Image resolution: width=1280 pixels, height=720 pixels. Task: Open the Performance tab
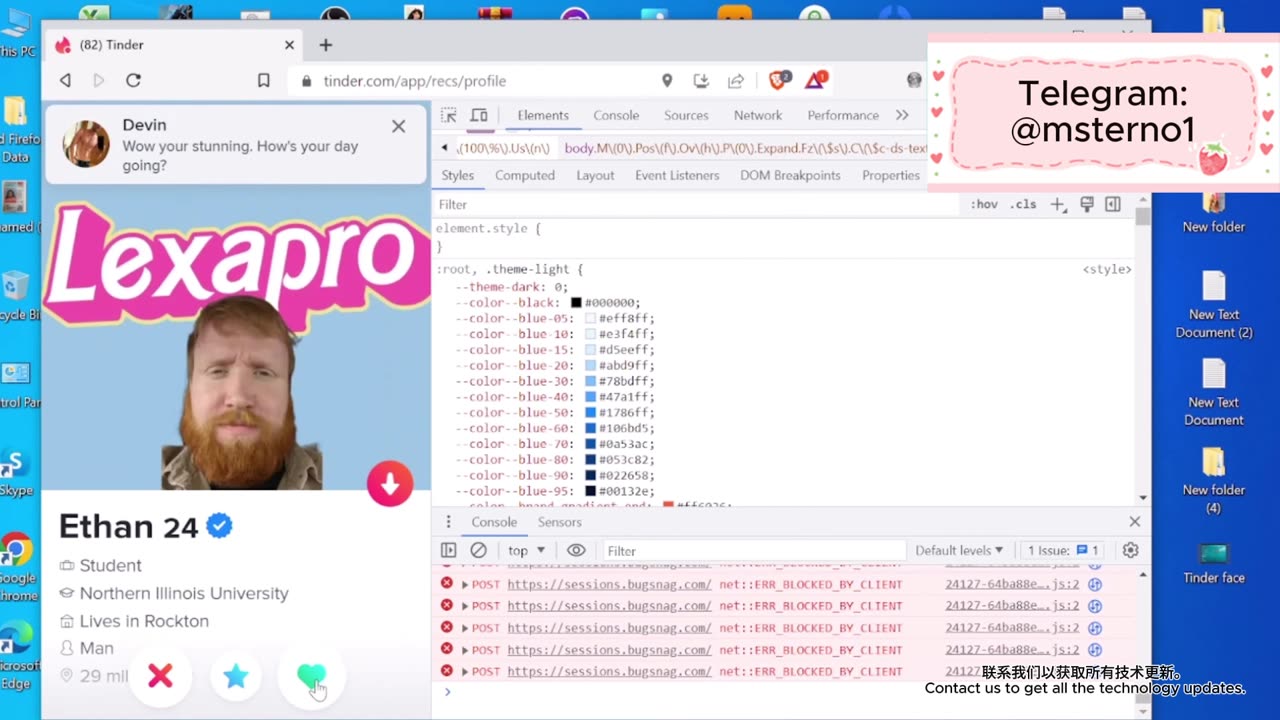click(x=843, y=115)
